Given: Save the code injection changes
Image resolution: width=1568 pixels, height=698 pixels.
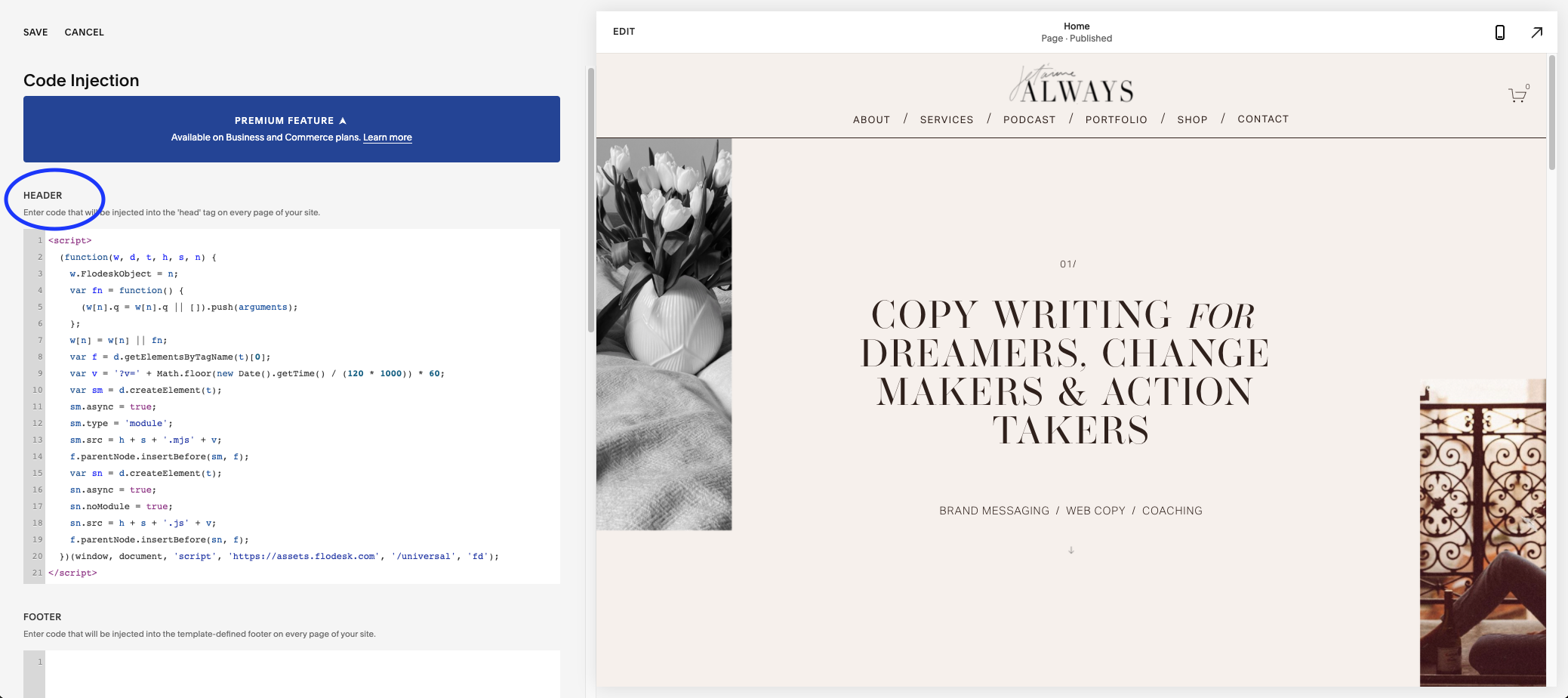Looking at the screenshot, I should tap(35, 32).
